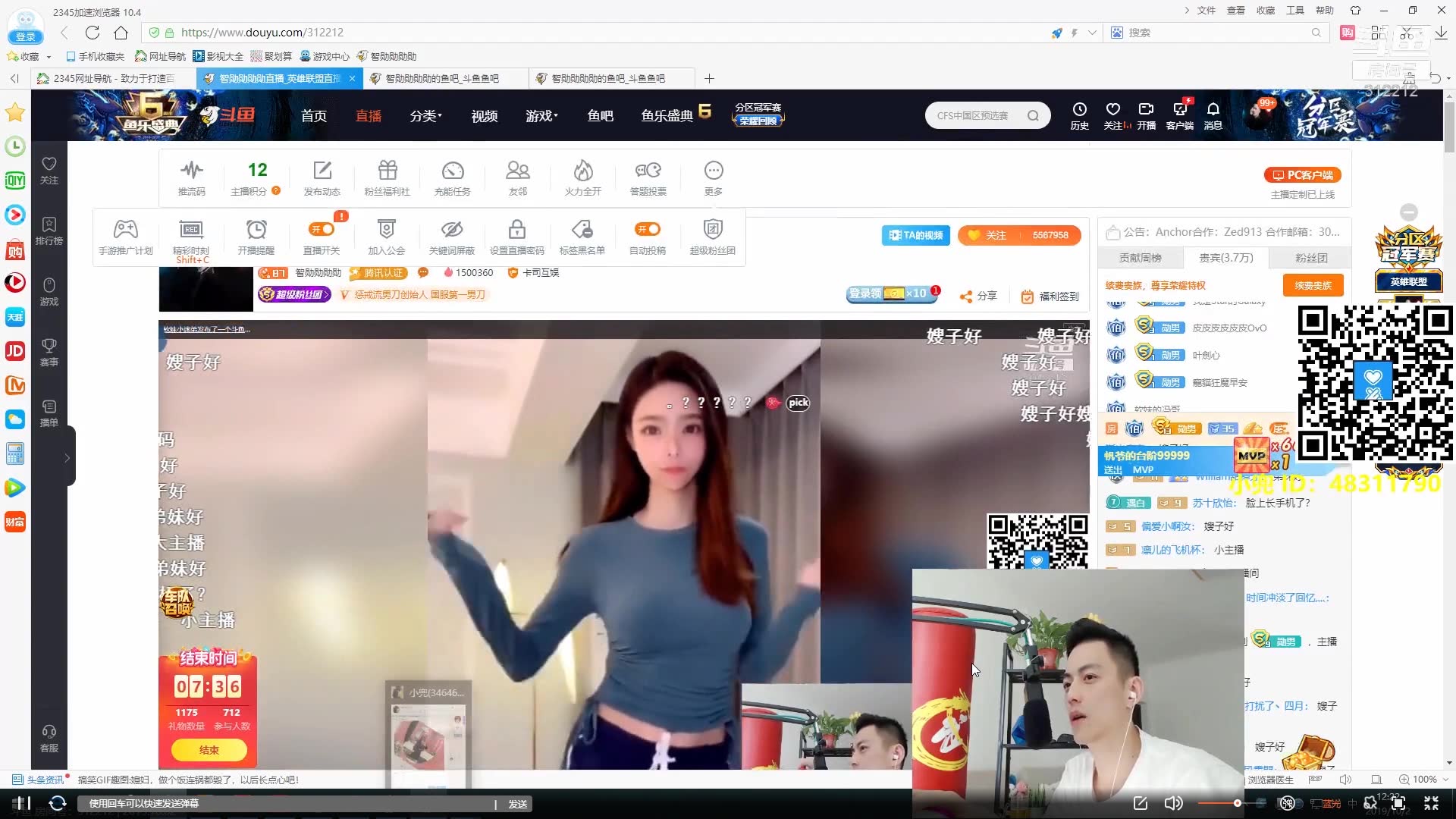1456x819 pixels.
Task: Switch to 粉丝团 tab
Action: point(1311,258)
